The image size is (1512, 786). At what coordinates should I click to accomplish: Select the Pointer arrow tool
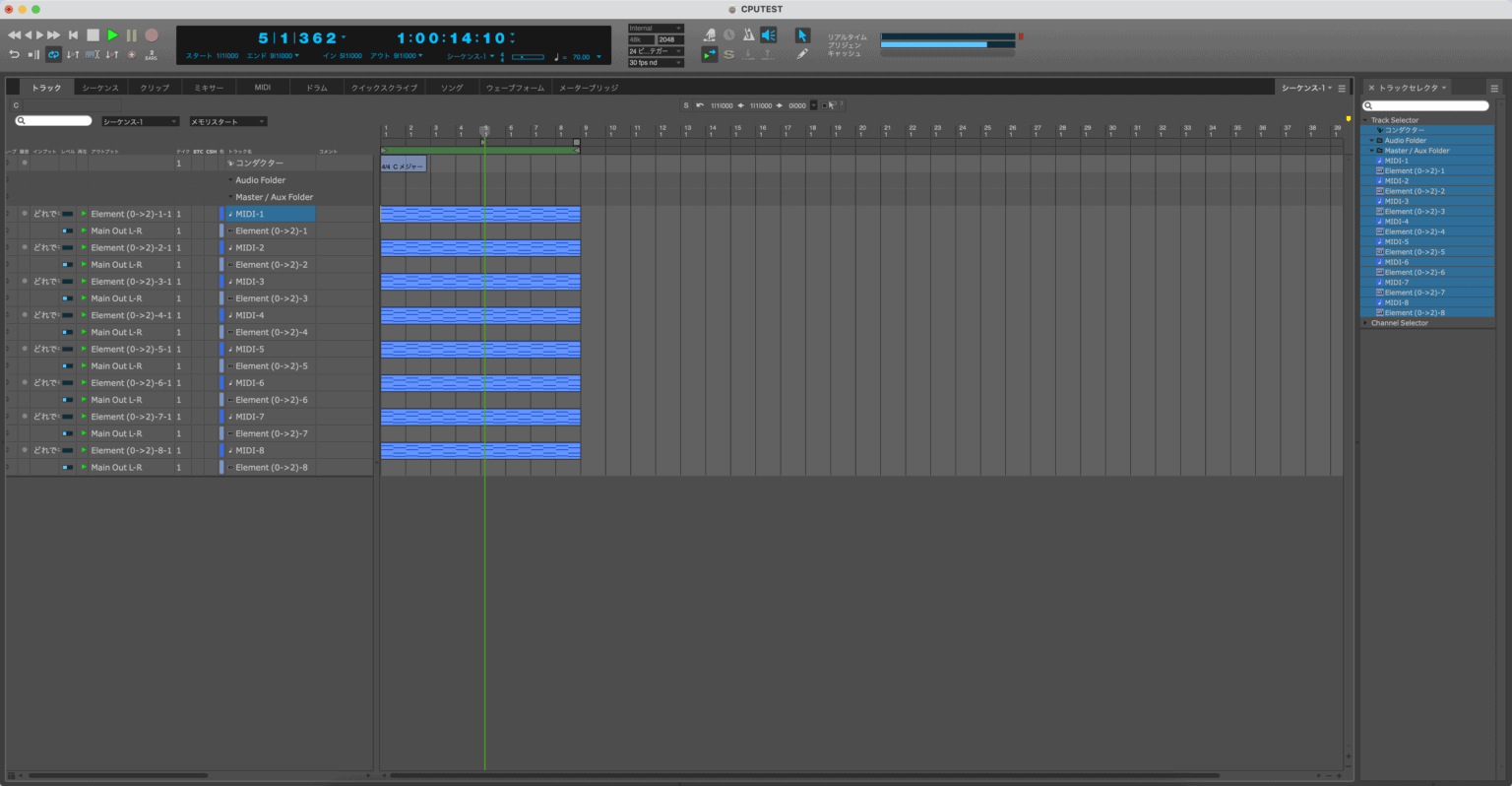pyautogui.click(x=802, y=35)
